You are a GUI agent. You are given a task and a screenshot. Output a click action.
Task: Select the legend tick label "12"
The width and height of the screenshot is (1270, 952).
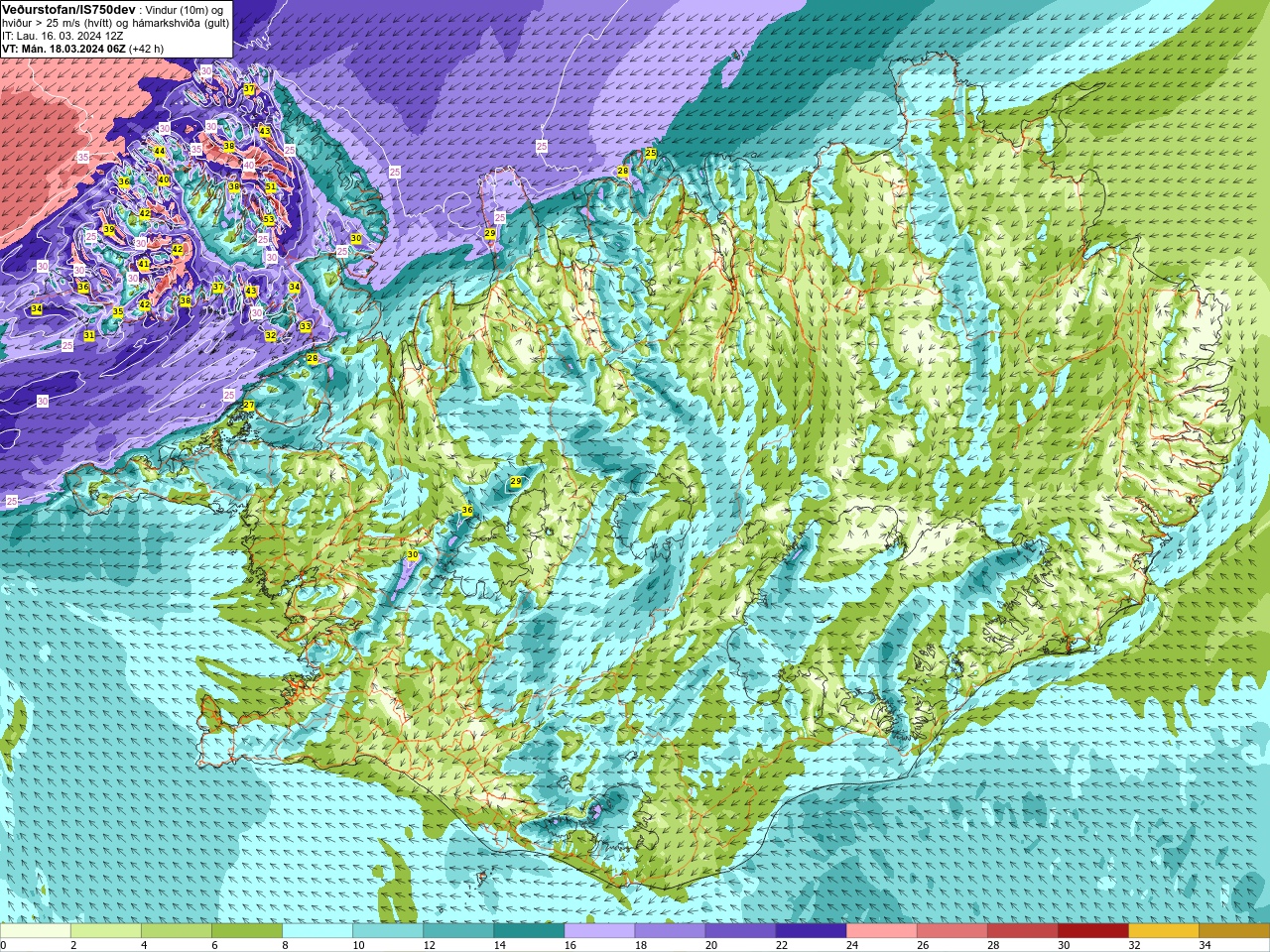(x=430, y=945)
